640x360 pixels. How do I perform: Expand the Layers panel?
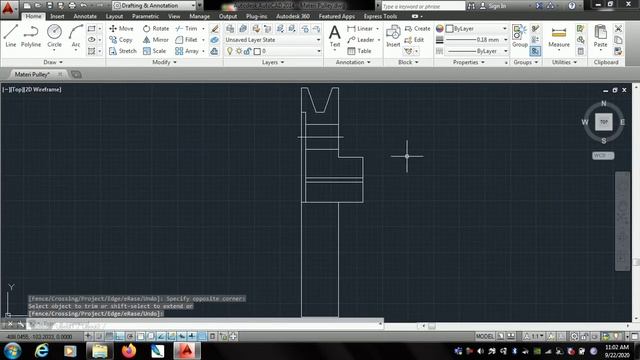tap(273, 62)
